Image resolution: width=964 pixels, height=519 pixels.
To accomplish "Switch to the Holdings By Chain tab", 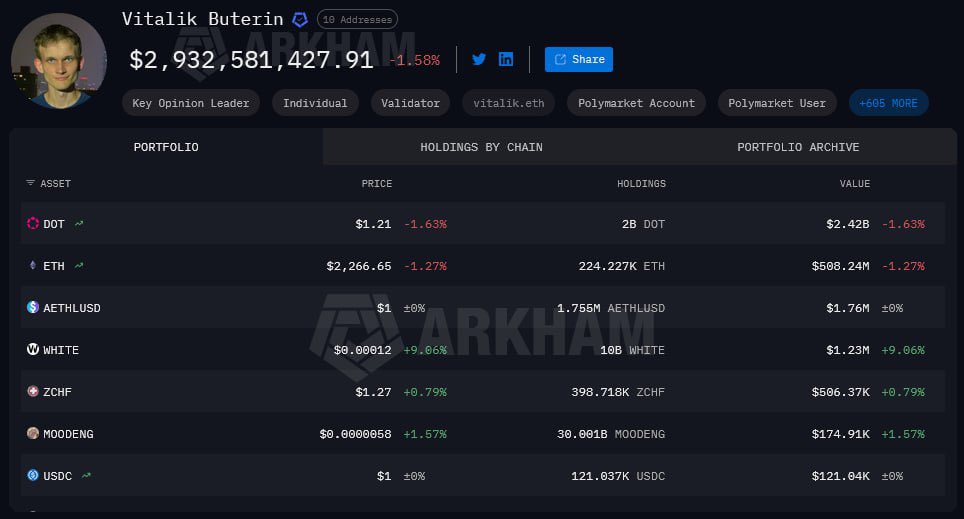I will pyautogui.click(x=481, y=147).
